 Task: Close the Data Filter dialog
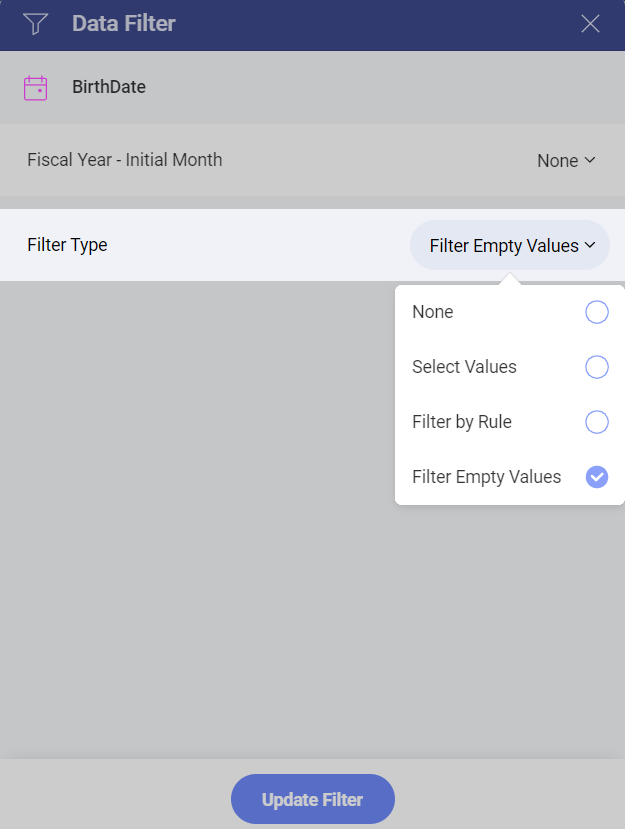590,24
